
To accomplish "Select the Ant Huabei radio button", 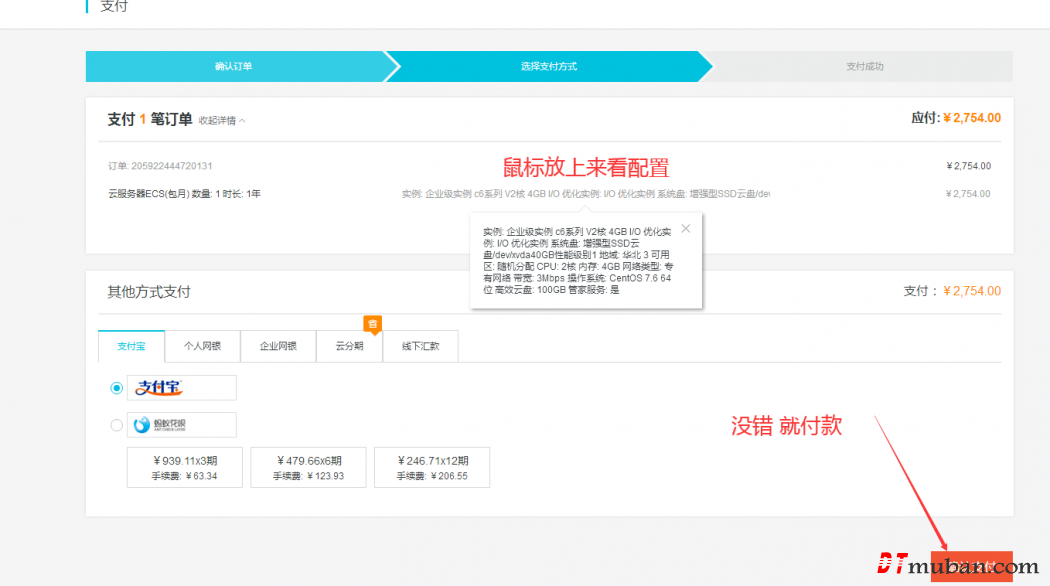I will pyautogui.click(x=117, y=425).
